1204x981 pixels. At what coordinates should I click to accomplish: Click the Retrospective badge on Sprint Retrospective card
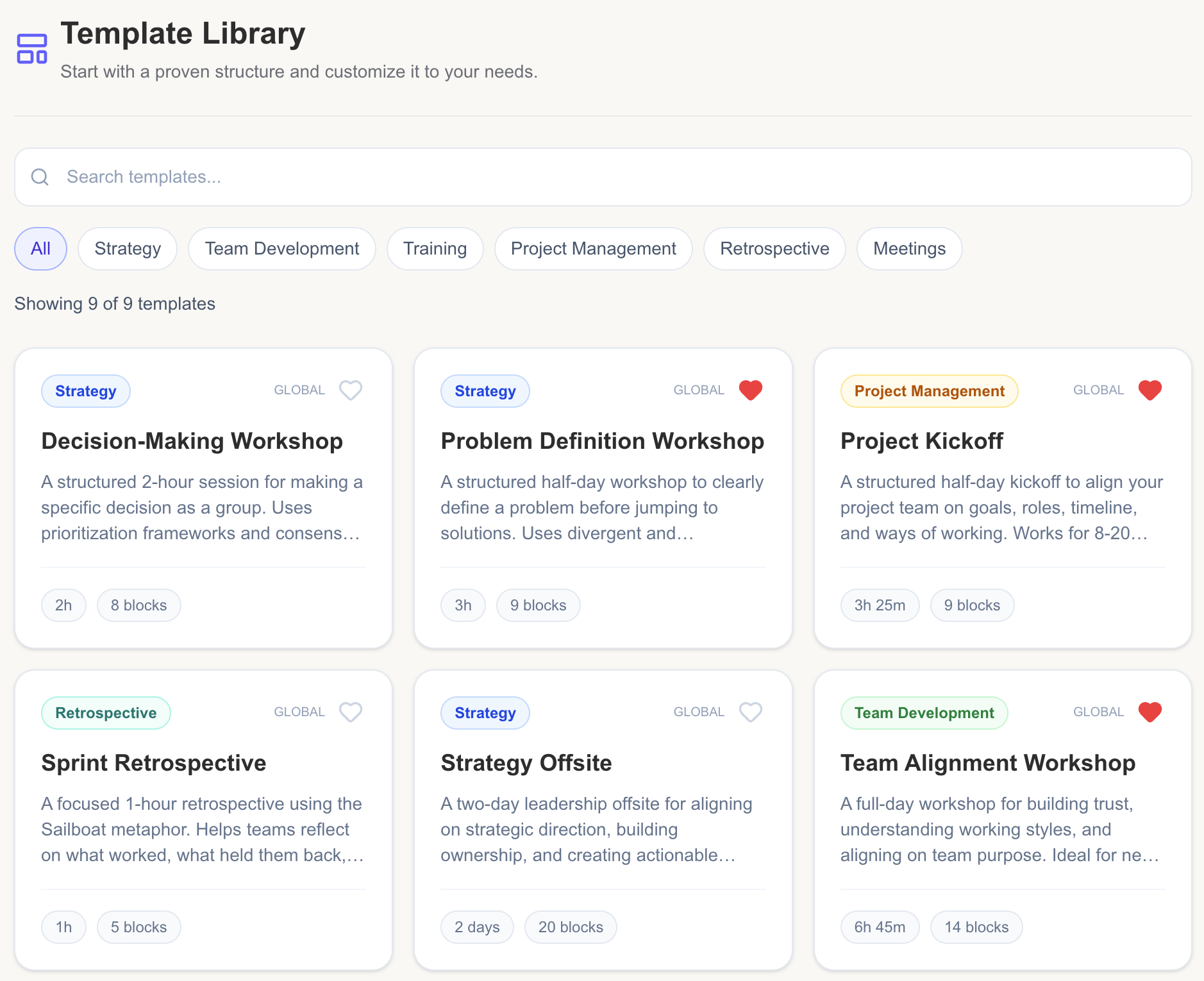[106, 712]
